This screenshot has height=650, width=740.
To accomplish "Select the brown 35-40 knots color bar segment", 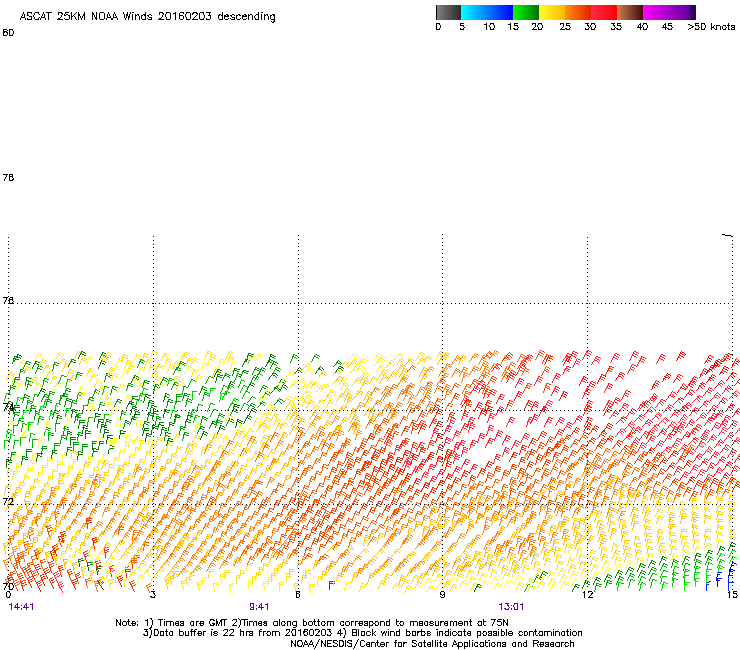I will tap(630, 12).
